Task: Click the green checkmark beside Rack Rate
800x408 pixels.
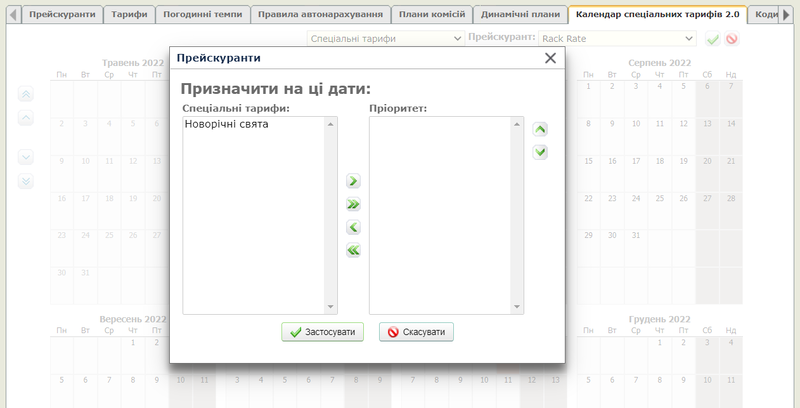Action: point(713,39)
